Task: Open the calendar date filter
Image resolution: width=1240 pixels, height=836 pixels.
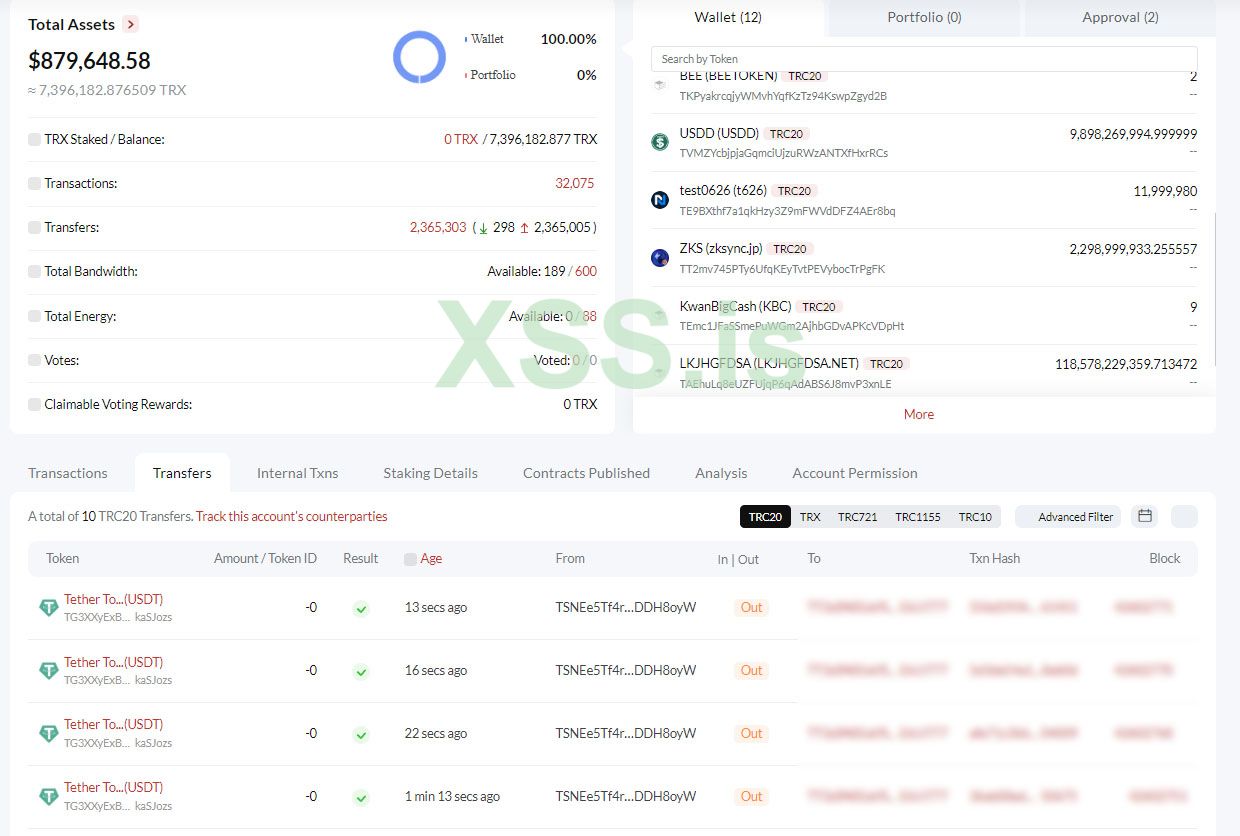Action: point(1145,516)
